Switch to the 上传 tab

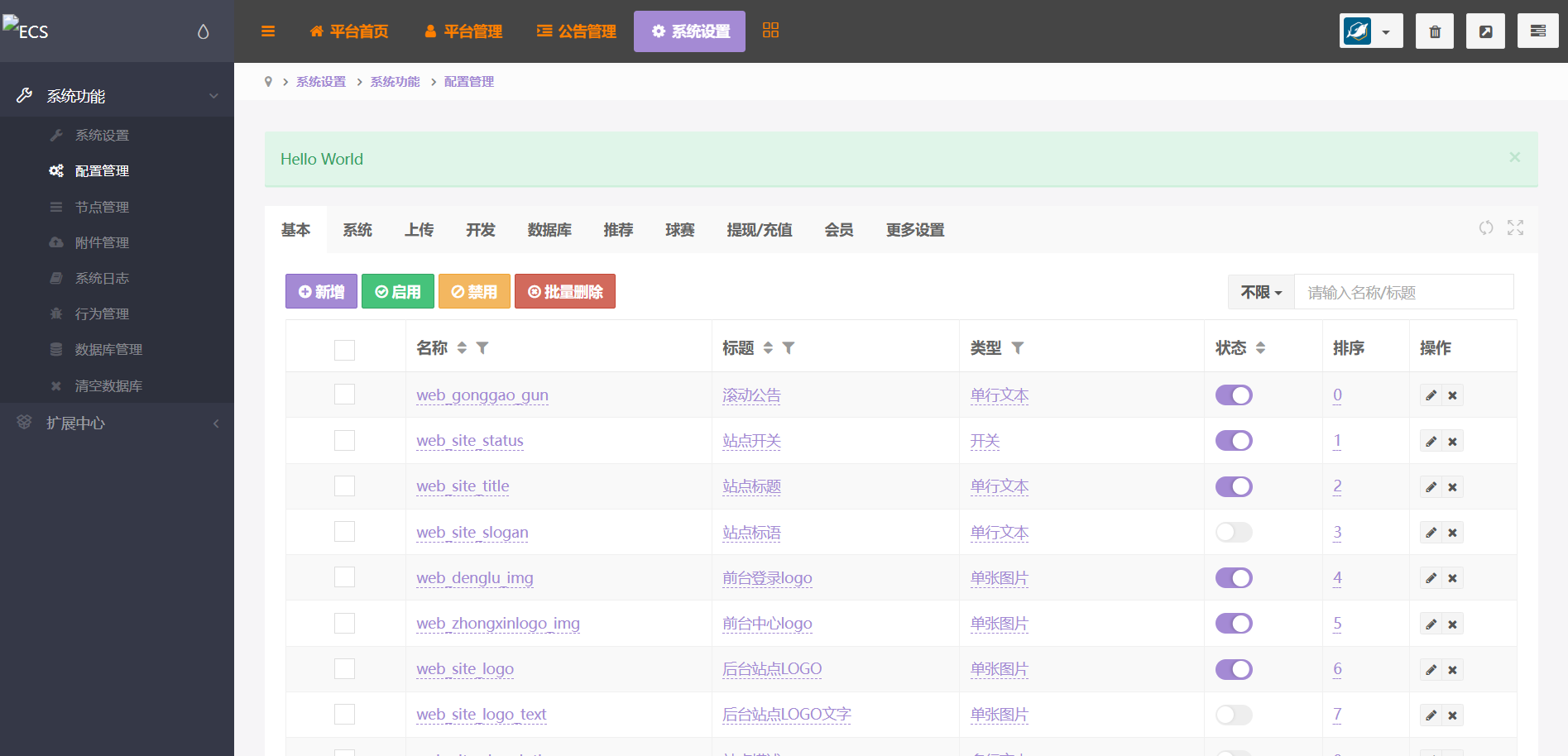tap(419, 230)
